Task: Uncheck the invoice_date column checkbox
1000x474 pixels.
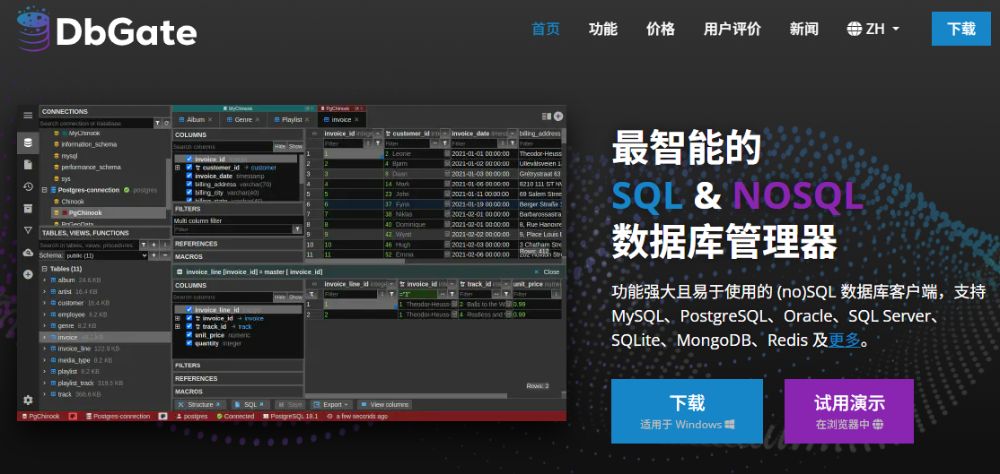Action: pyautogui.click(x=189, y=175)
